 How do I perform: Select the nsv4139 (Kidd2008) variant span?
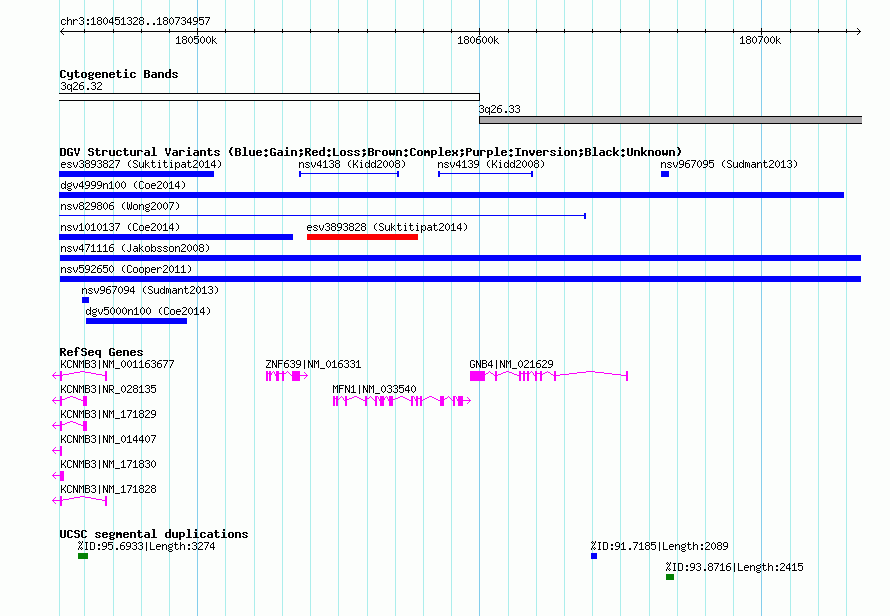[x=485, y=174]
